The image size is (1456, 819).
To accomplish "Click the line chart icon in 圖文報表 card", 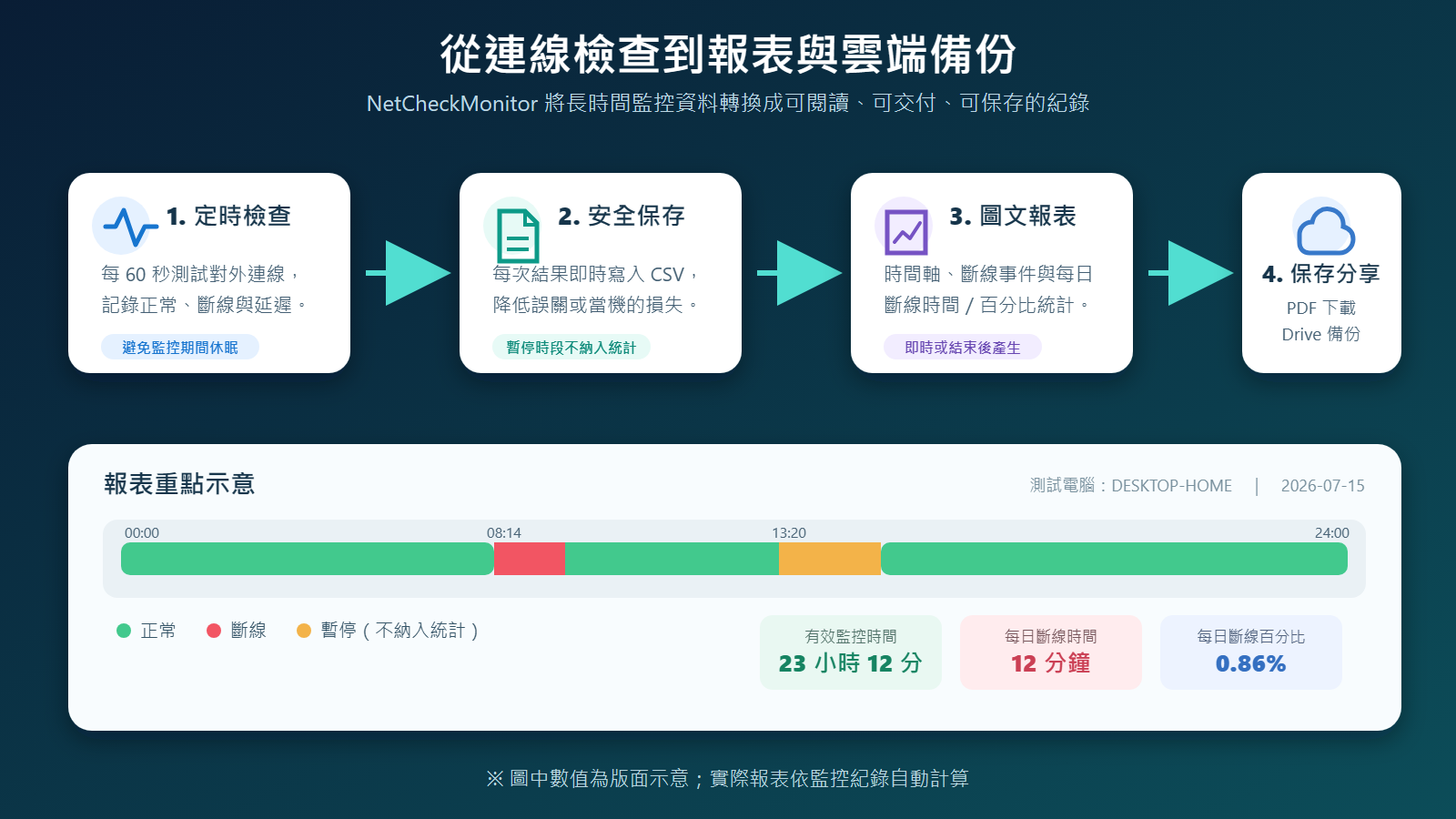I will tap(906, 232).
